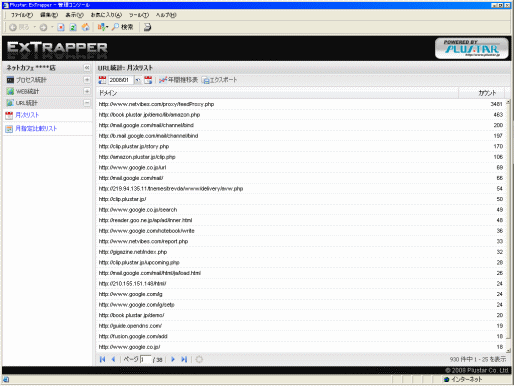This screenshot has width=514, height=386.
Task: Select the www.netvibes.com/report.php row
Action: click(301, 241)
